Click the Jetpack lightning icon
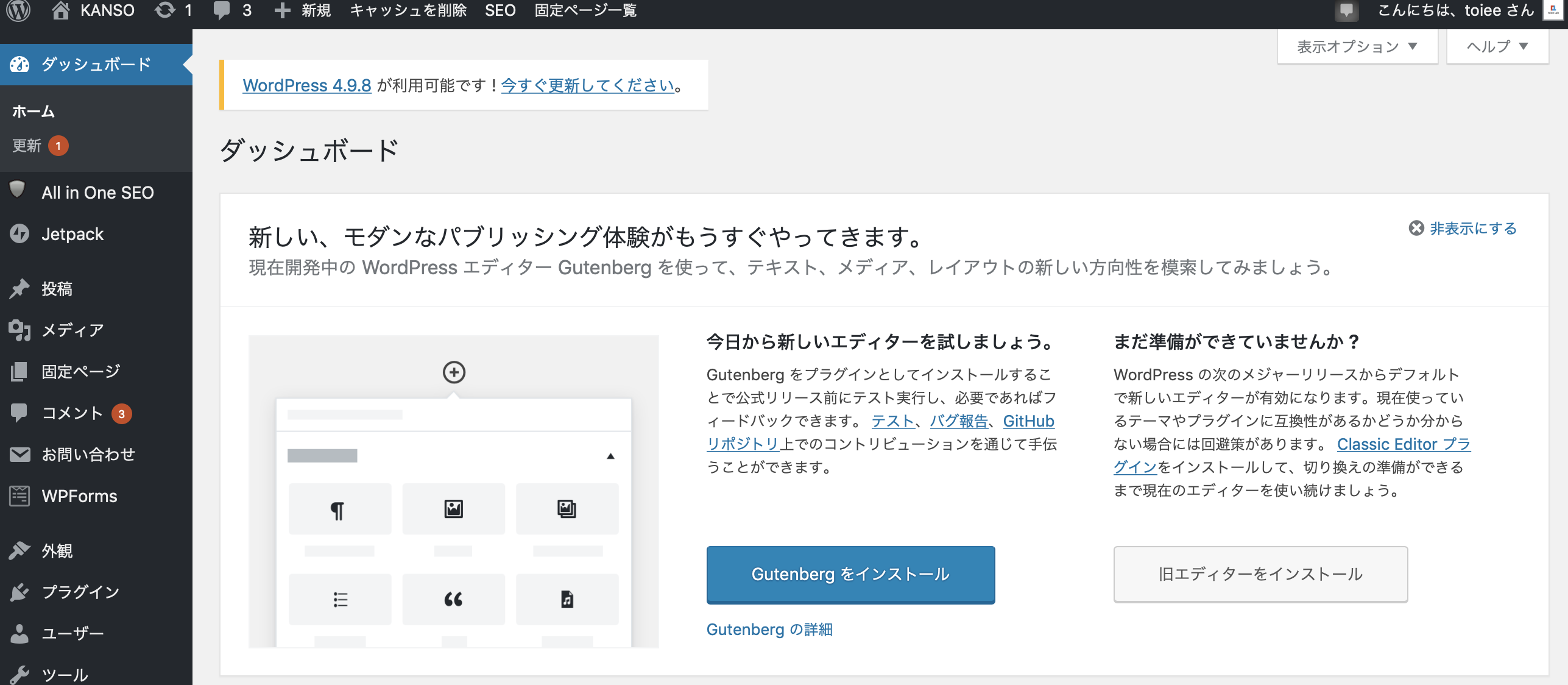Image resolution: width=1568 pixels, height=685 pixels. click(19, 234)
